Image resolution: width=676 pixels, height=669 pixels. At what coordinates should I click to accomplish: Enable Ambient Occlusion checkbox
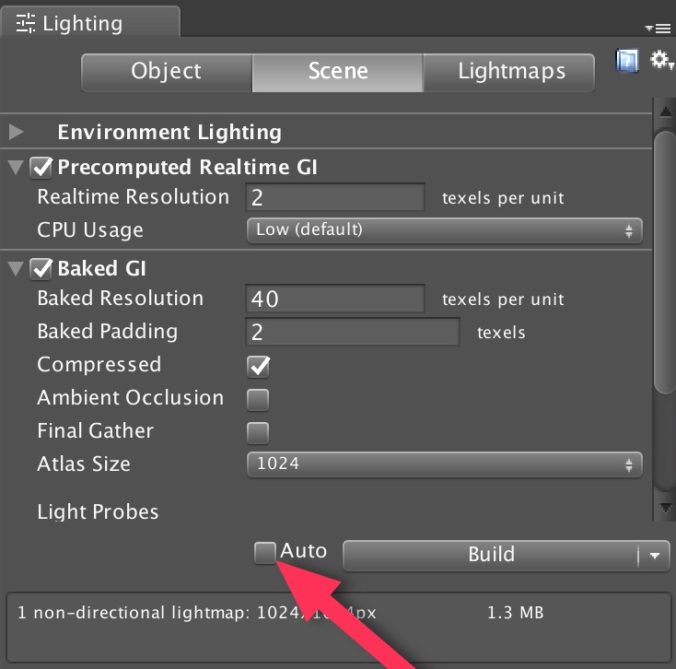point(258,399)
